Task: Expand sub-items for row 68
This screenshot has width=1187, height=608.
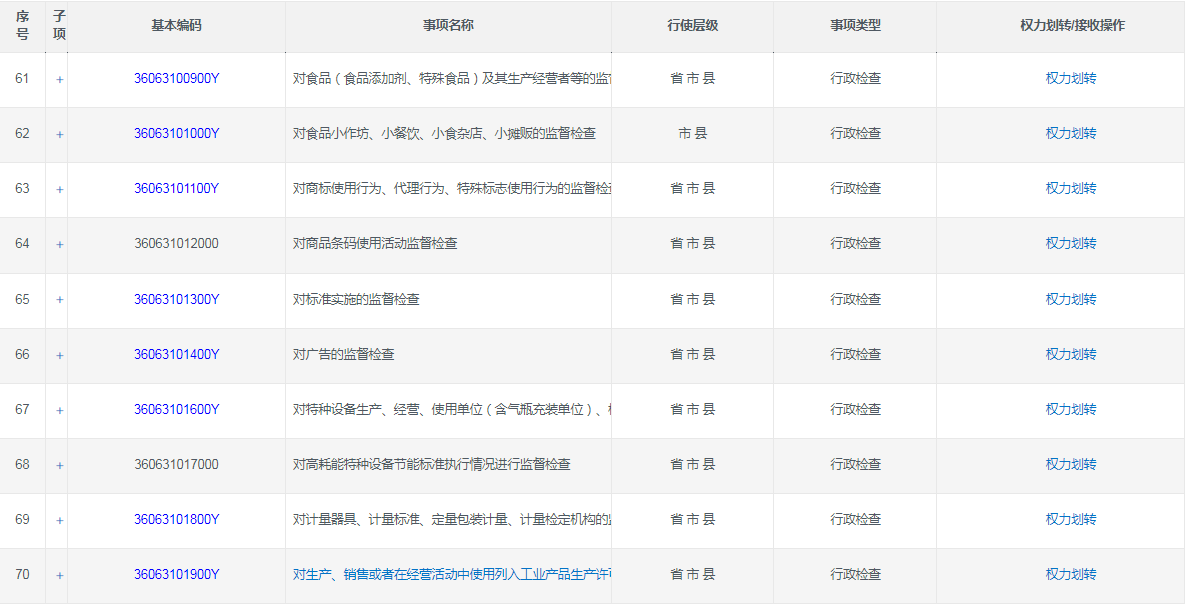Action: [x=60, y=465]
